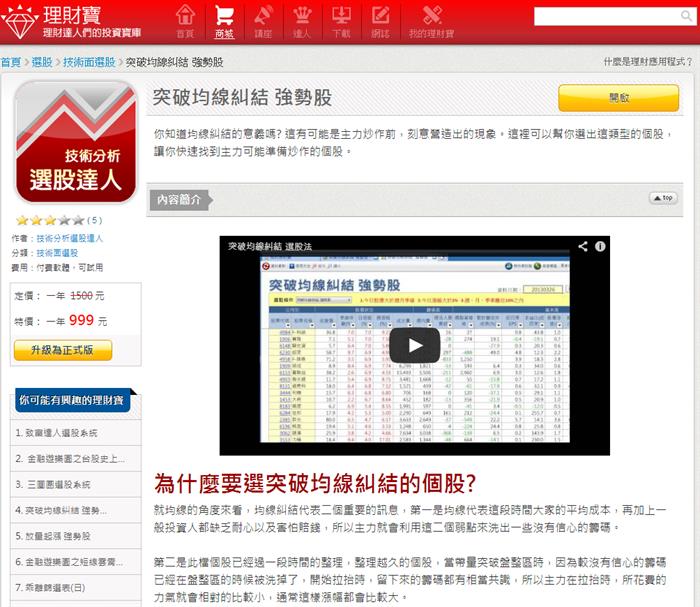The width and height of the screenshot is (700, 607).
Task: Open the 首頁 home icon in top nav
Action: click(x=185, y=21)
